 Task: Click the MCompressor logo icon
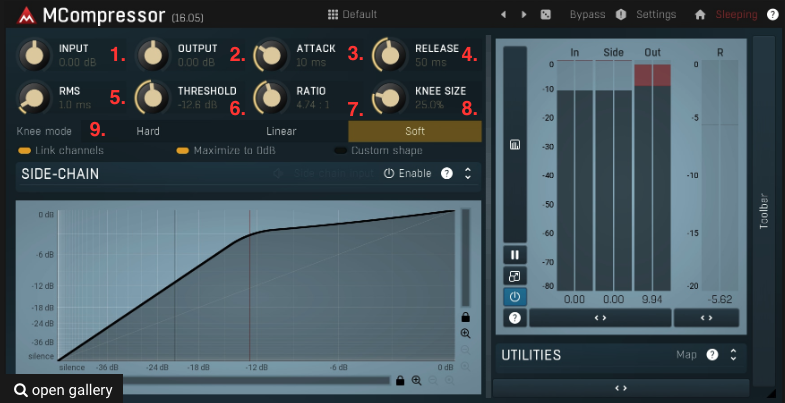(x=27, y=15)
